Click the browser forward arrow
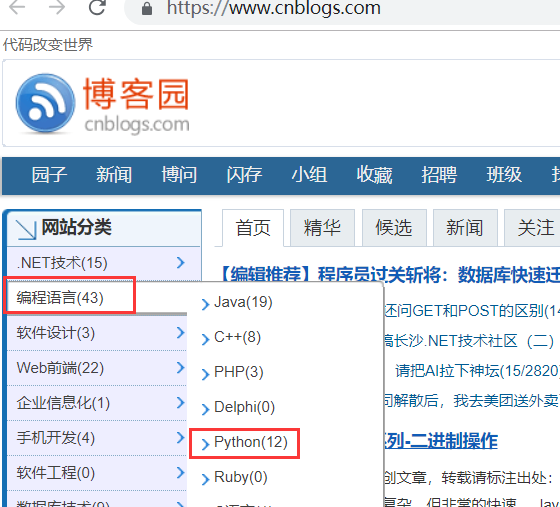This screenshot has width=560, height=507. (57, 7)
